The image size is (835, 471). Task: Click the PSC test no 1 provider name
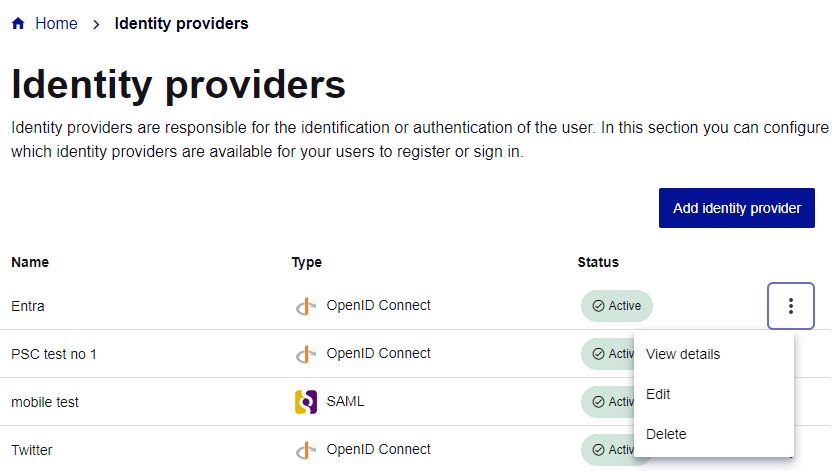tap(54, 354)
